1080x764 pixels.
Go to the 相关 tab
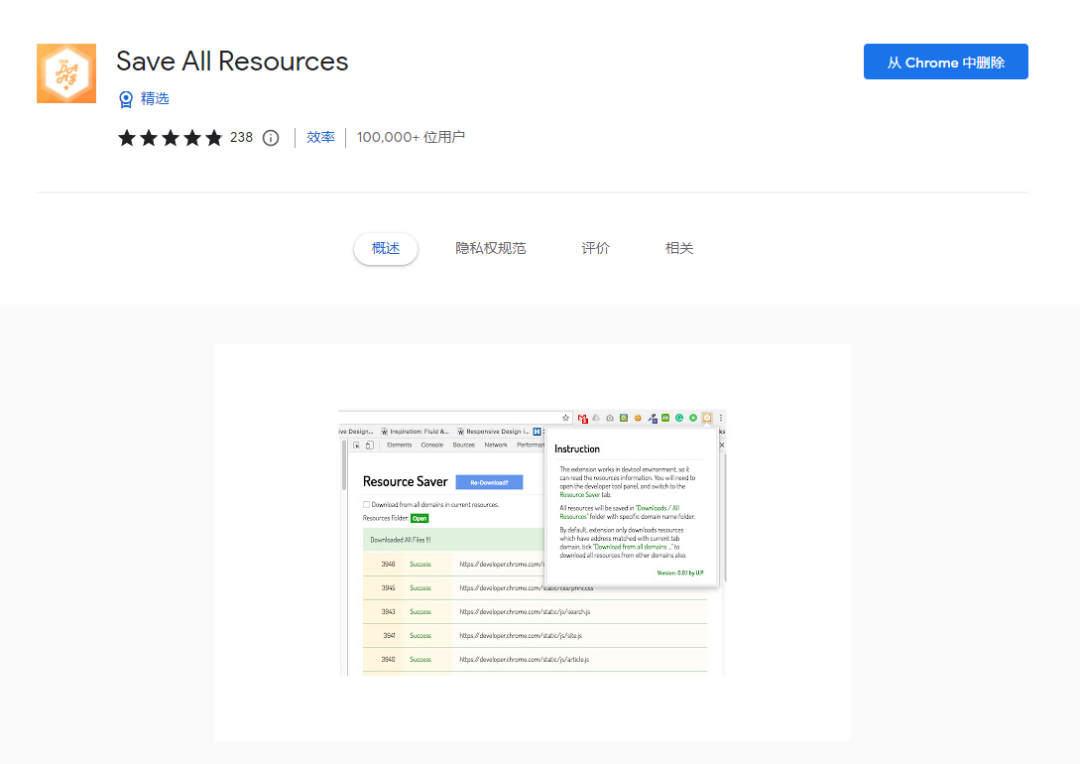[x=679, y=248]
